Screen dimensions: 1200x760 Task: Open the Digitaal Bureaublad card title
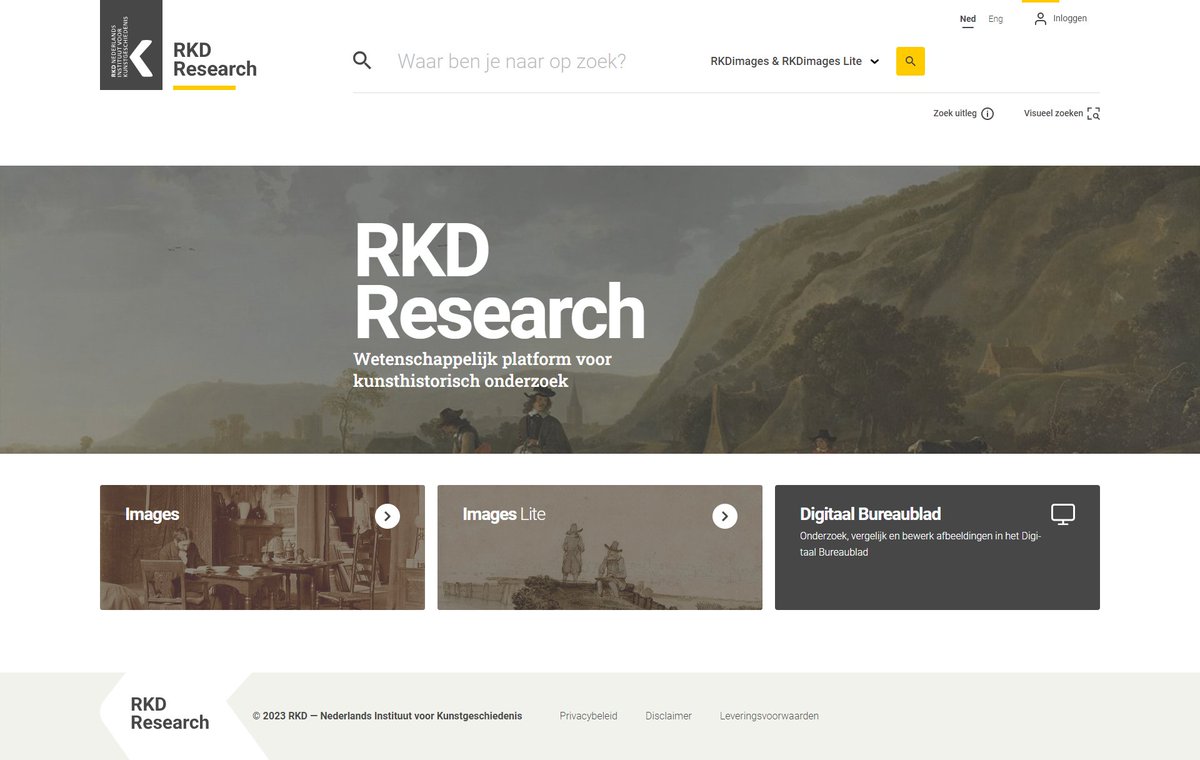click(870, 514)
